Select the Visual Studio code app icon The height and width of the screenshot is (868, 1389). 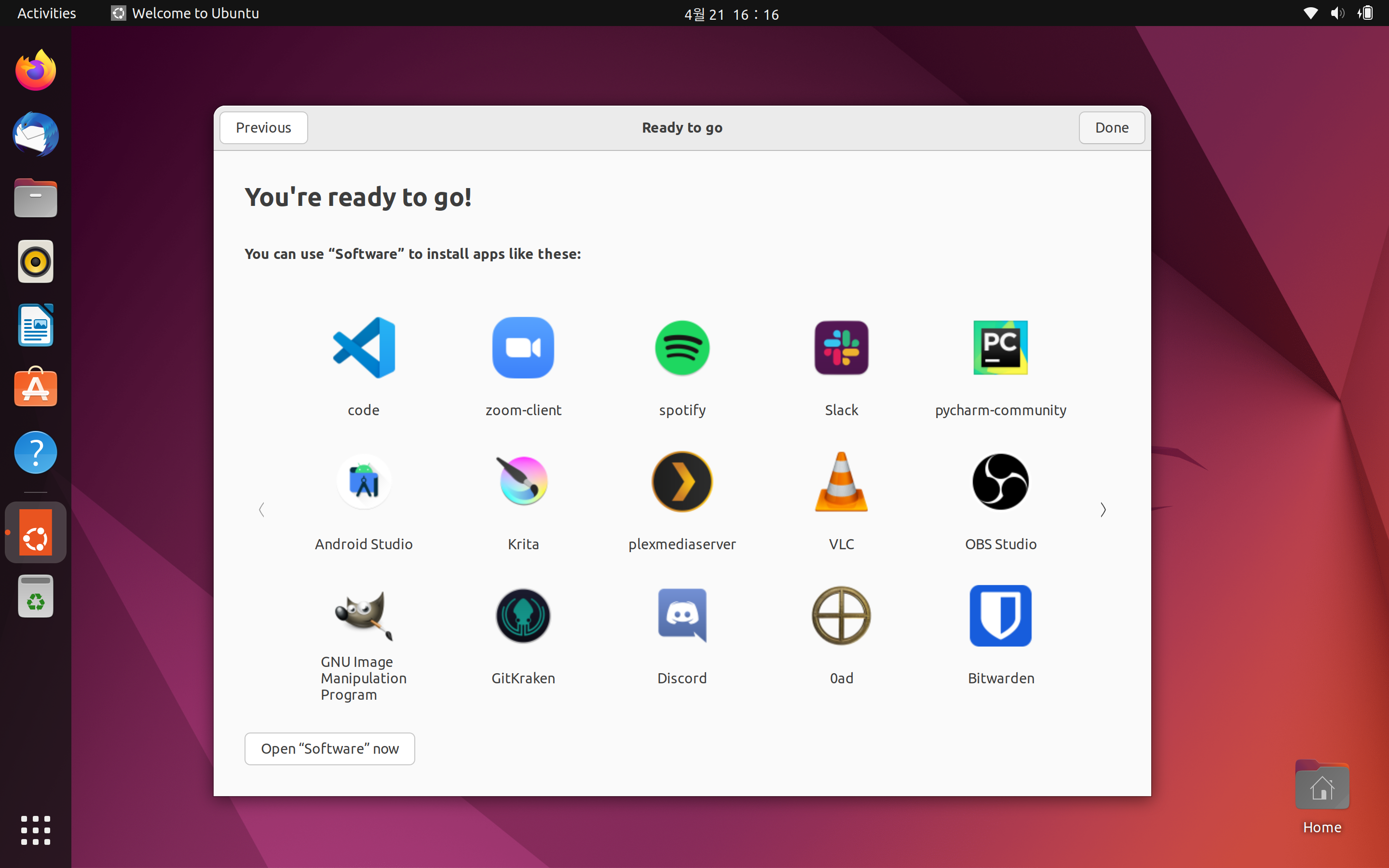[x=364, y=347]
